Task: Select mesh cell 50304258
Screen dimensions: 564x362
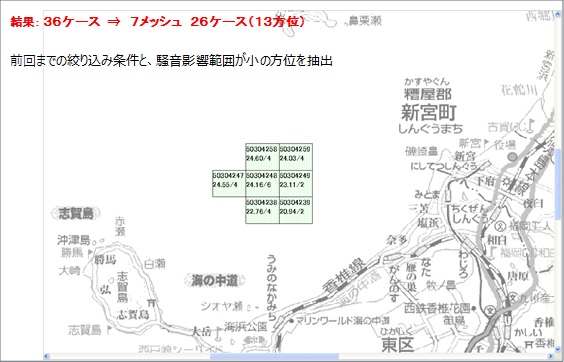Action: coord(262,157)
